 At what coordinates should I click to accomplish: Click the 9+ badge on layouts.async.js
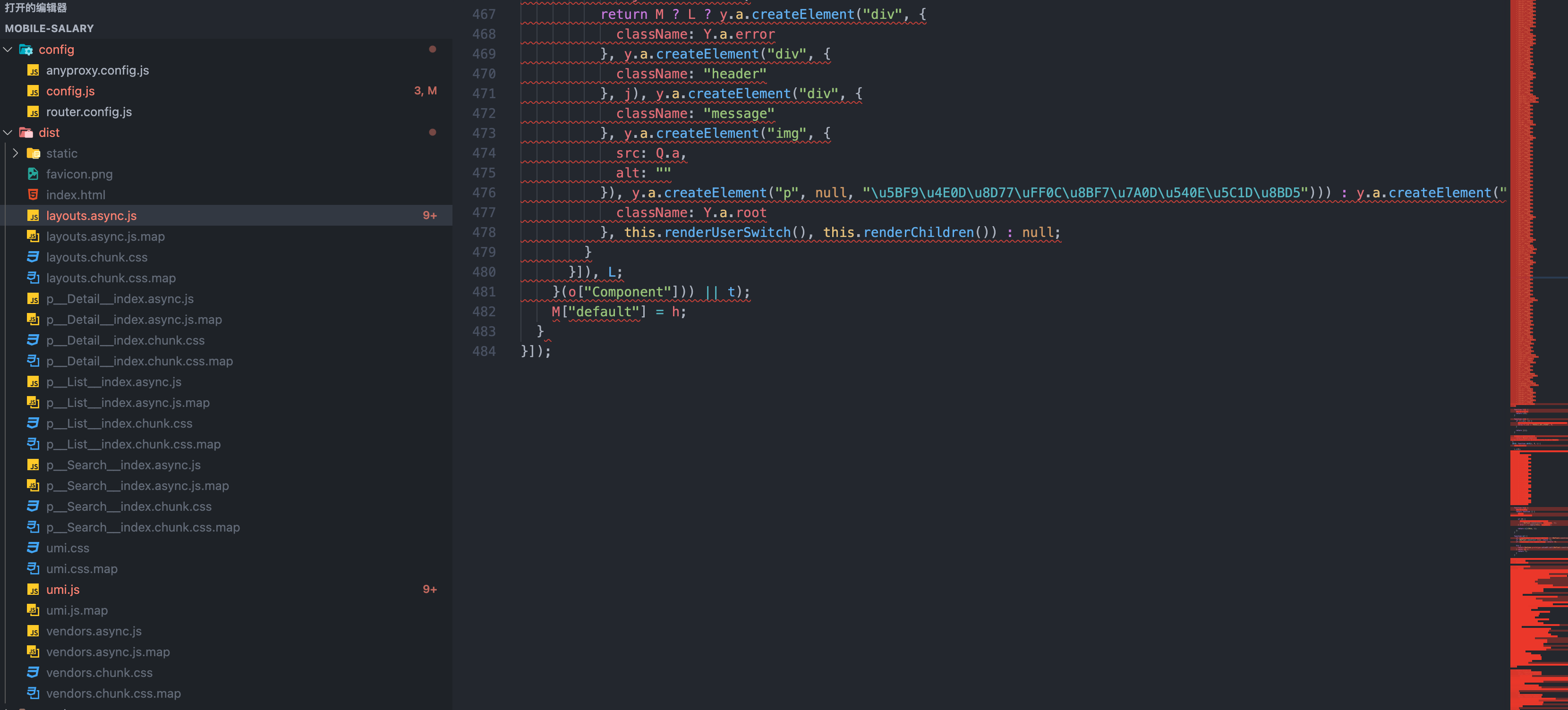click(430, 215)
